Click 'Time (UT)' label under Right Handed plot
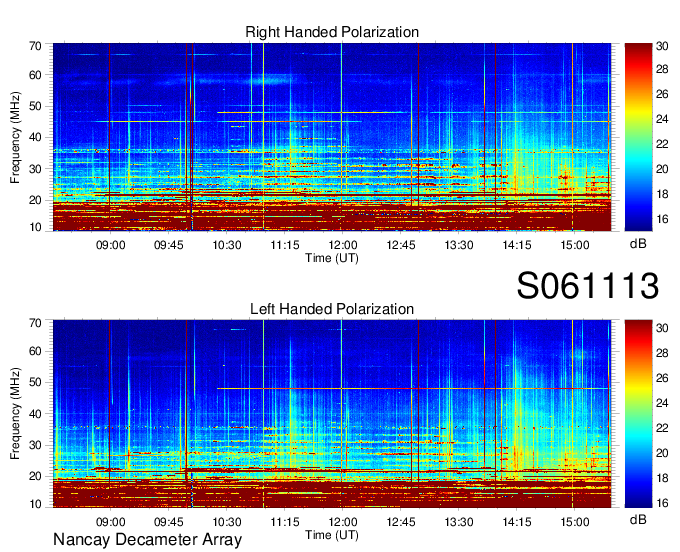 tap(332, 258)
